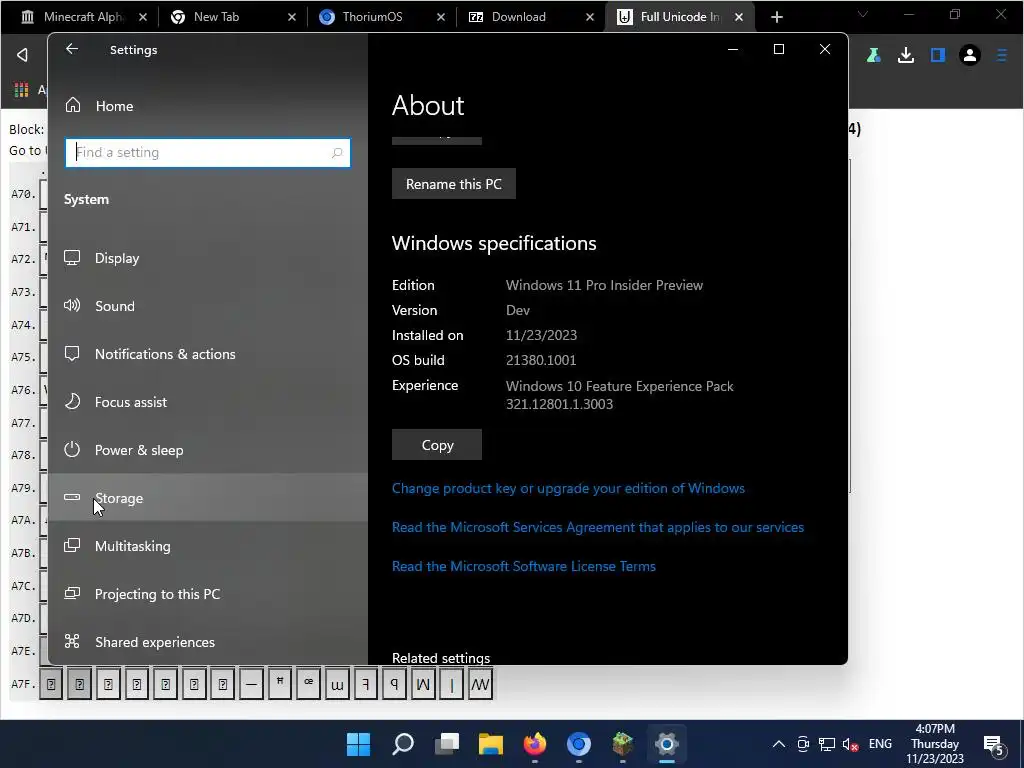
Task: Focus the Find a setting search box
Action: [x=207, y=153]
